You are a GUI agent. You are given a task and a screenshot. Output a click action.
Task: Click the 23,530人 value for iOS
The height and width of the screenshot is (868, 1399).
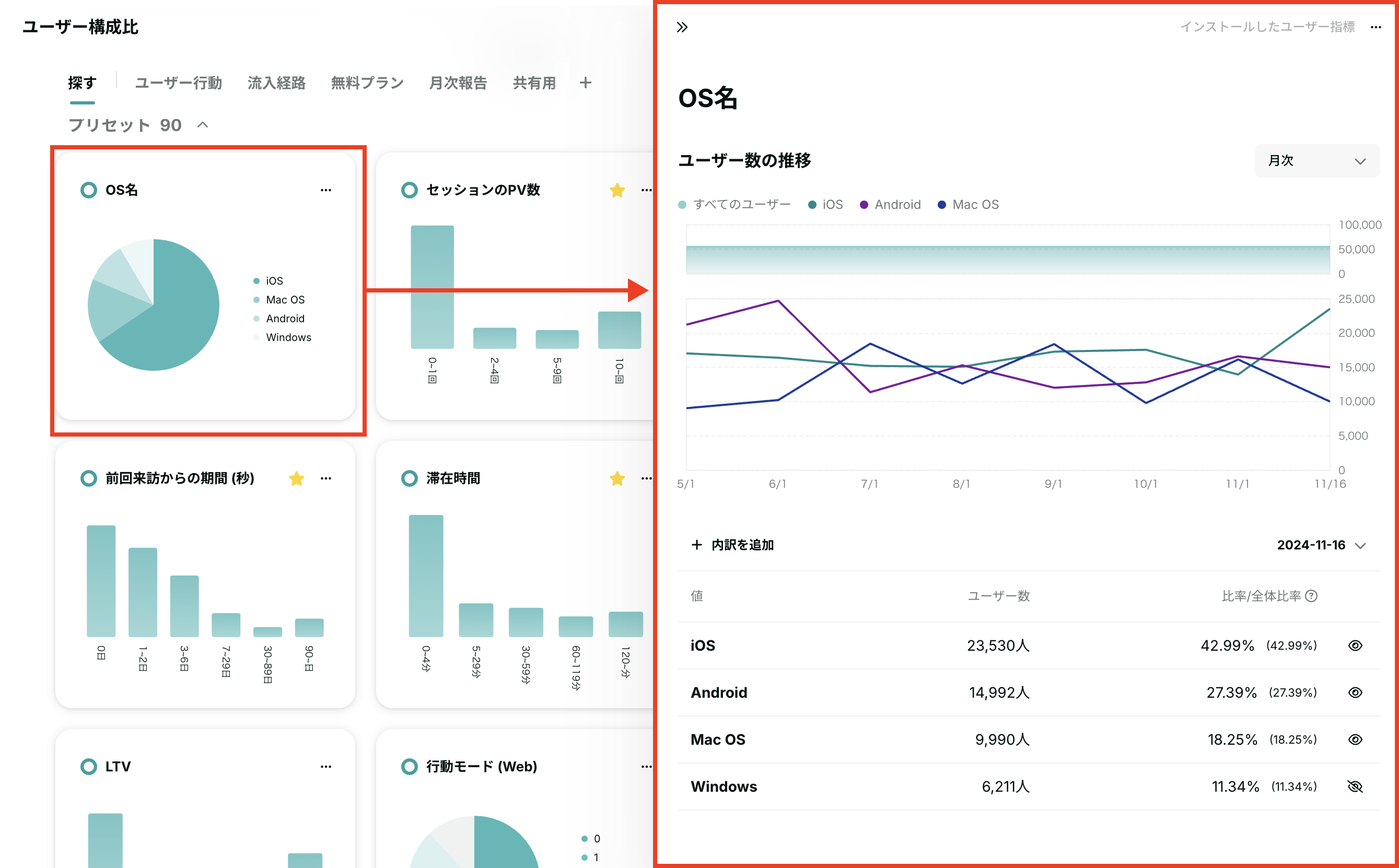point(998,646)
